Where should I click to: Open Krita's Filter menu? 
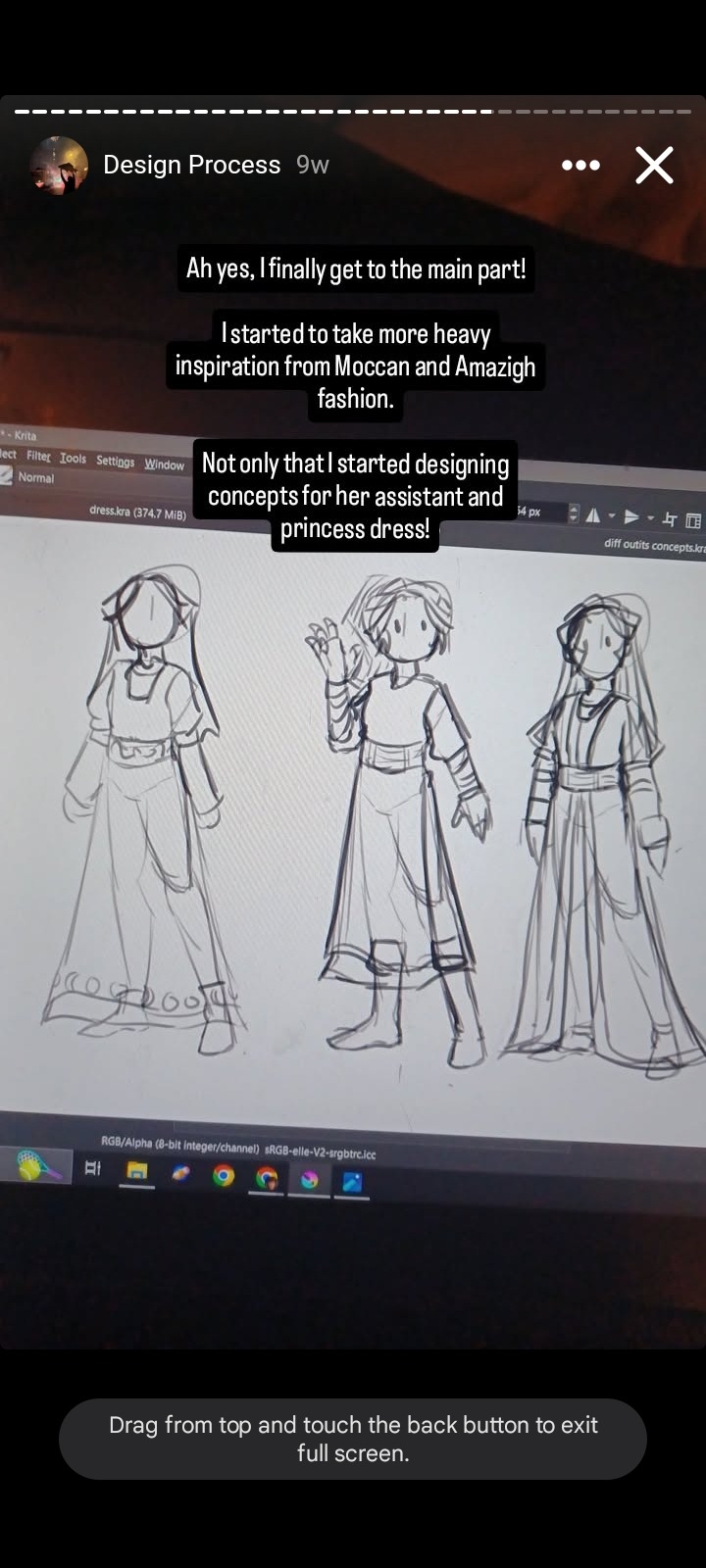click(x=38, y=456)
